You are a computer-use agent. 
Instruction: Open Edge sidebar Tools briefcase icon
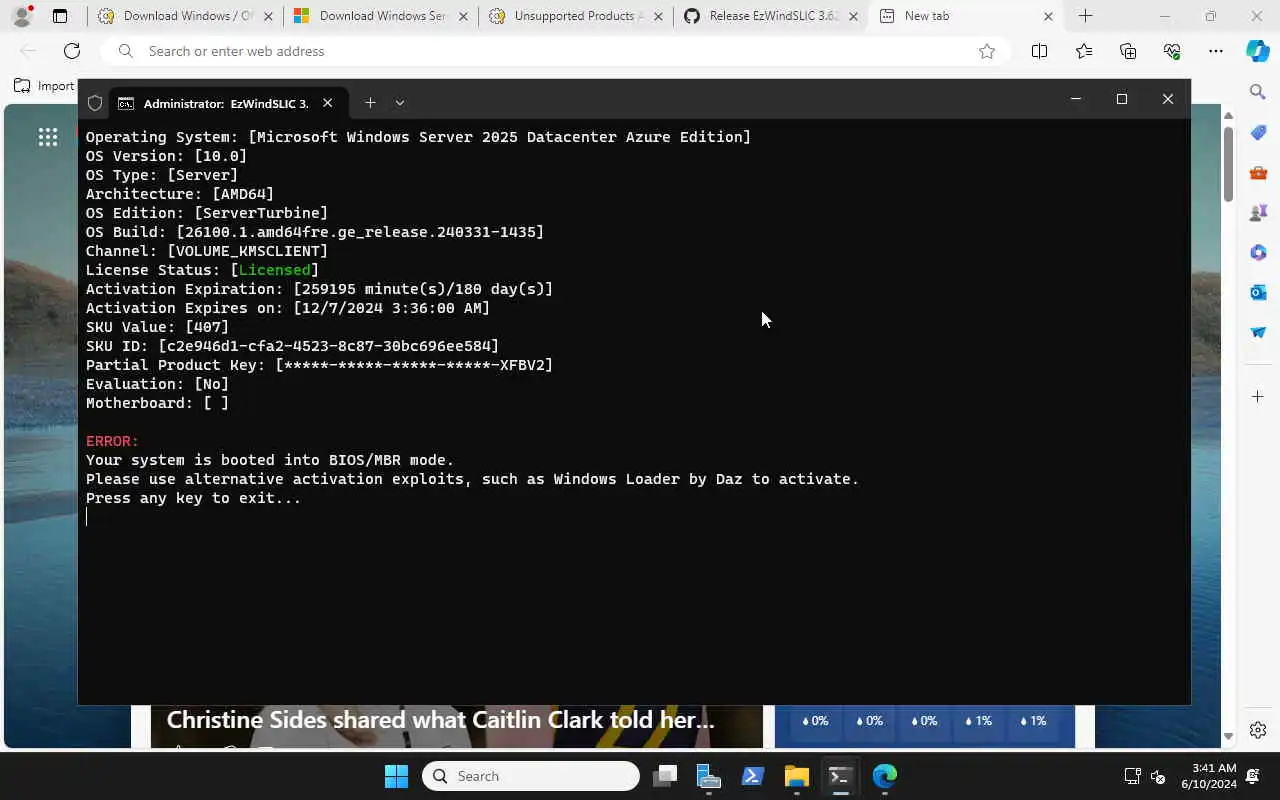1258,173
